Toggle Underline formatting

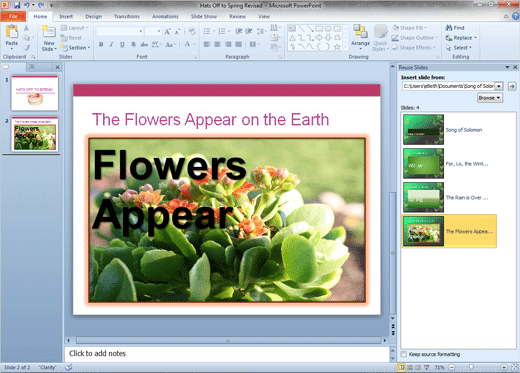click(x=122, y=44)
